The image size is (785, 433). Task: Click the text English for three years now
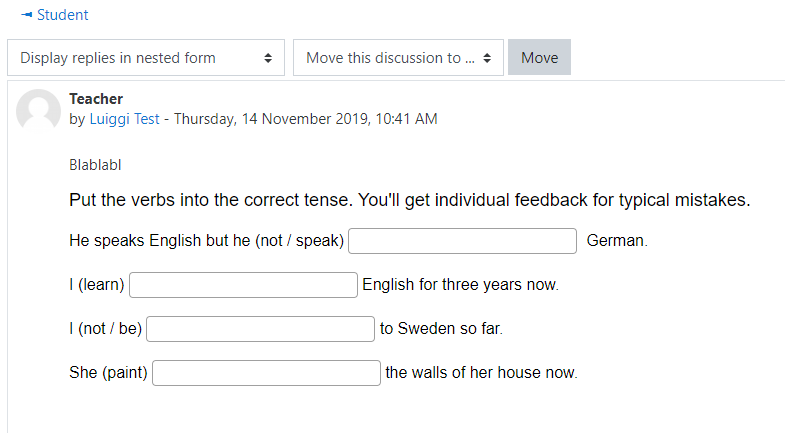coord(460,285)
